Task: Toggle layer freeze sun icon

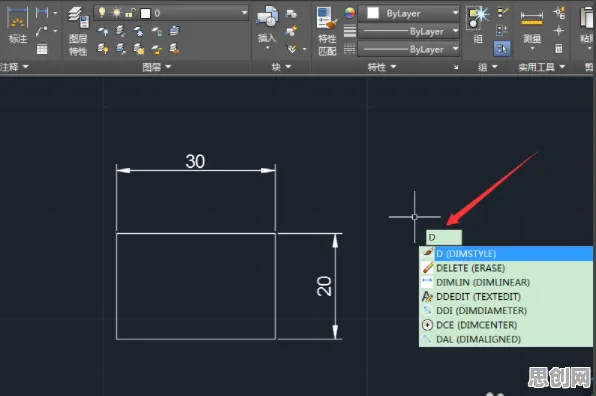Action: click(116, 13)
